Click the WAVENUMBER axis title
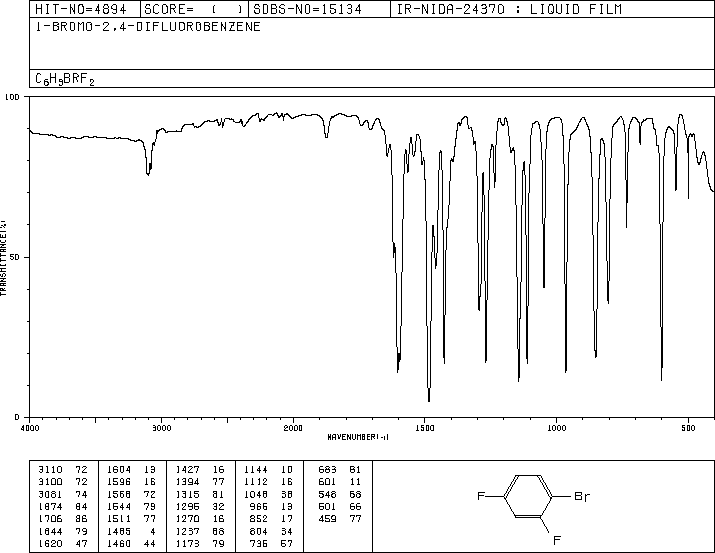 358,437
